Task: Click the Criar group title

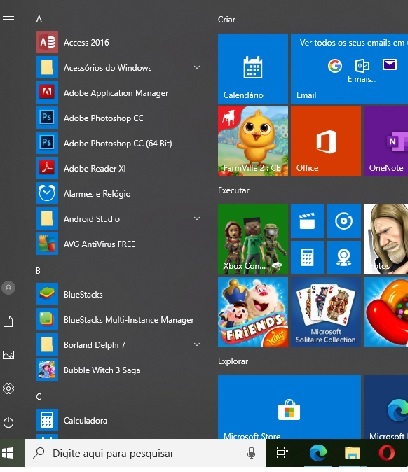Action: (x=227, y=19)
